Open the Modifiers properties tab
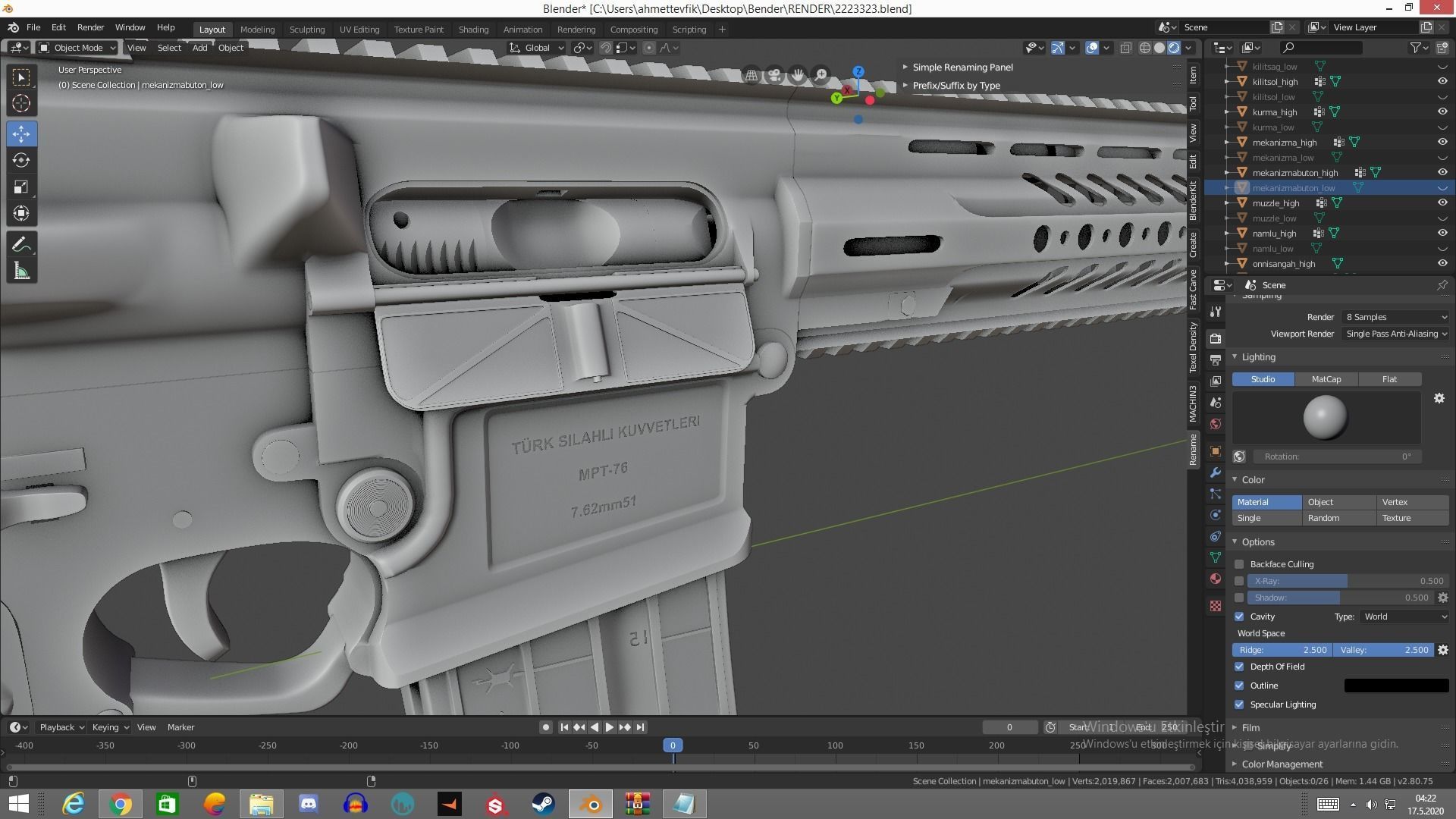The width and height of the screenshot is (1456, 819). pos(1216,472)
